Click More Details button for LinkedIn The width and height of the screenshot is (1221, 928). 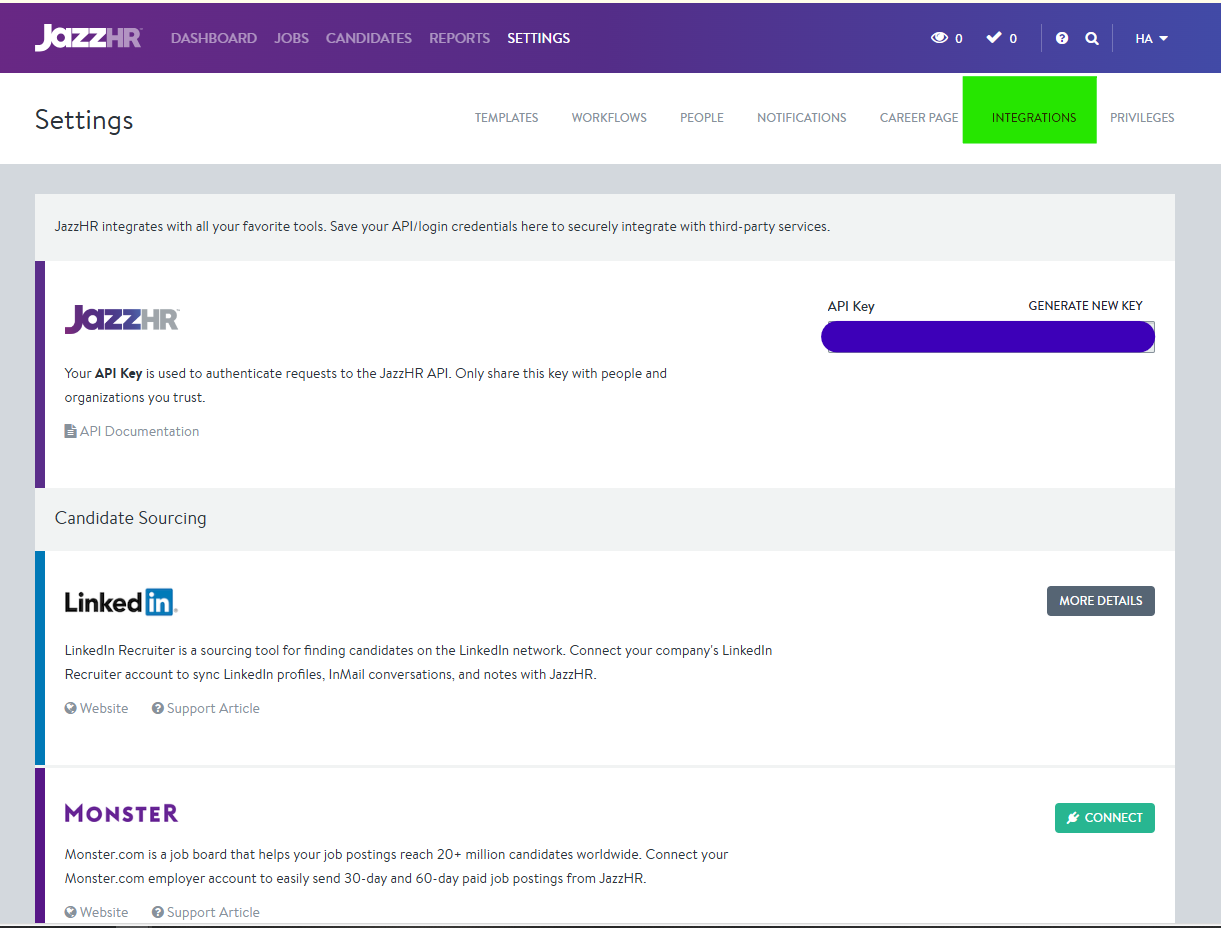click(1100, 601)
